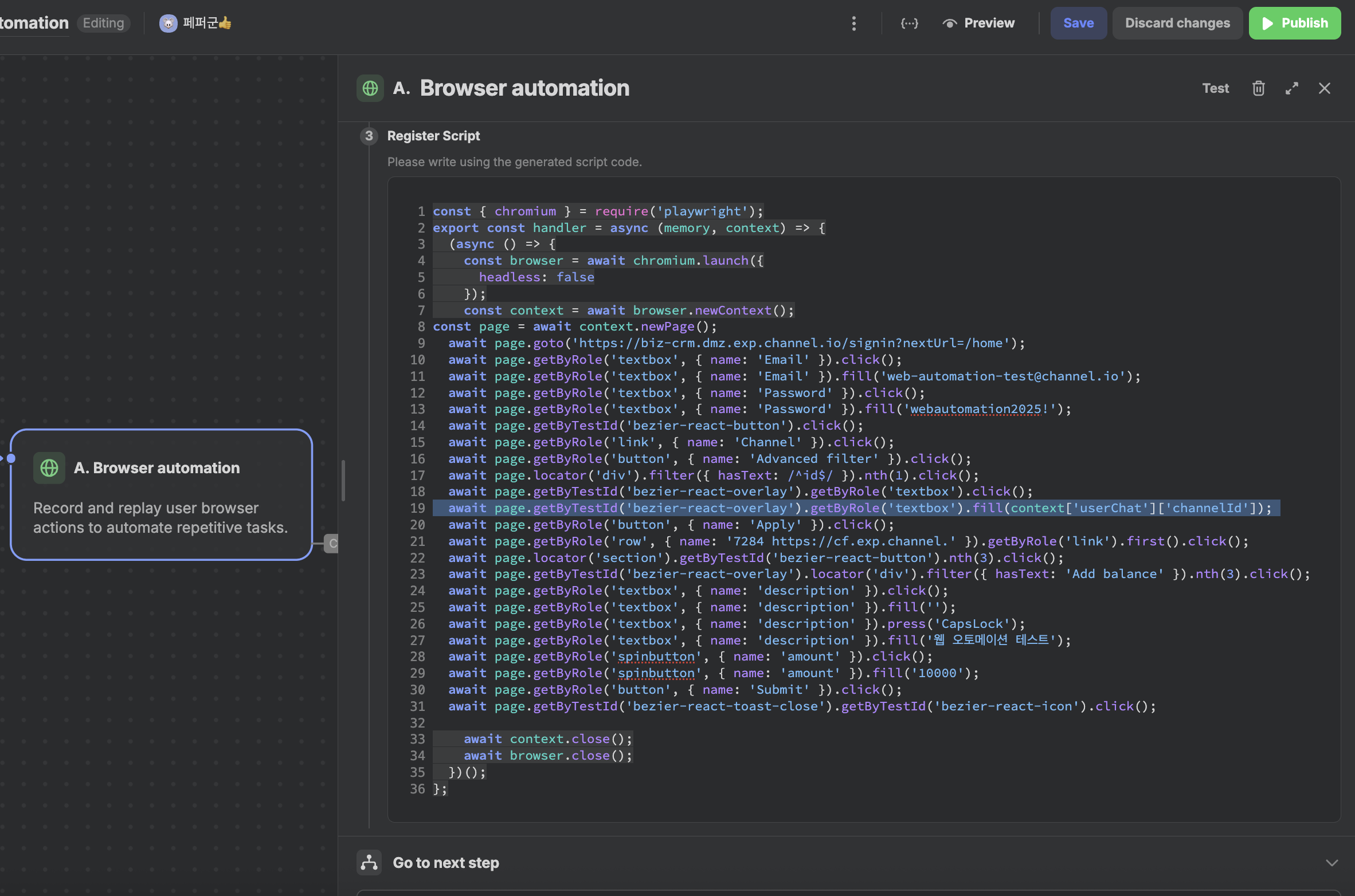
Task: Click the Editing status badge
Action: 103,23
